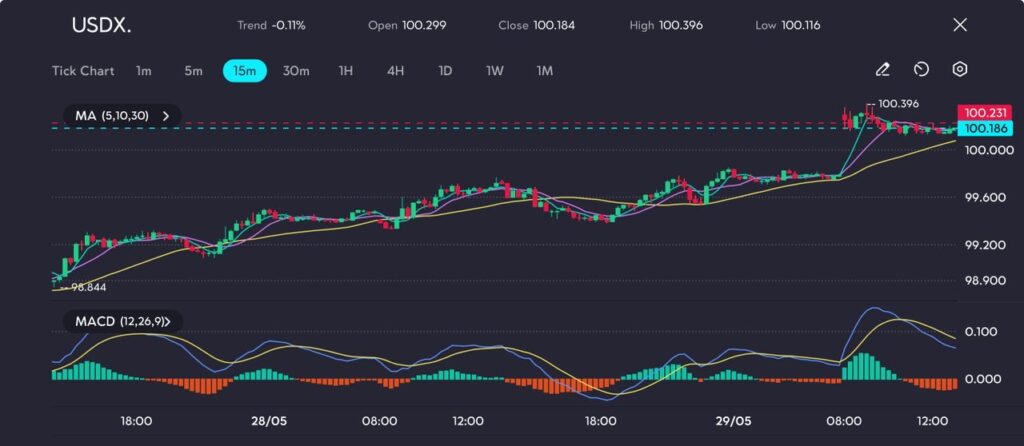
Task: Switch to 30m timeframe
Action: [296, 71]
